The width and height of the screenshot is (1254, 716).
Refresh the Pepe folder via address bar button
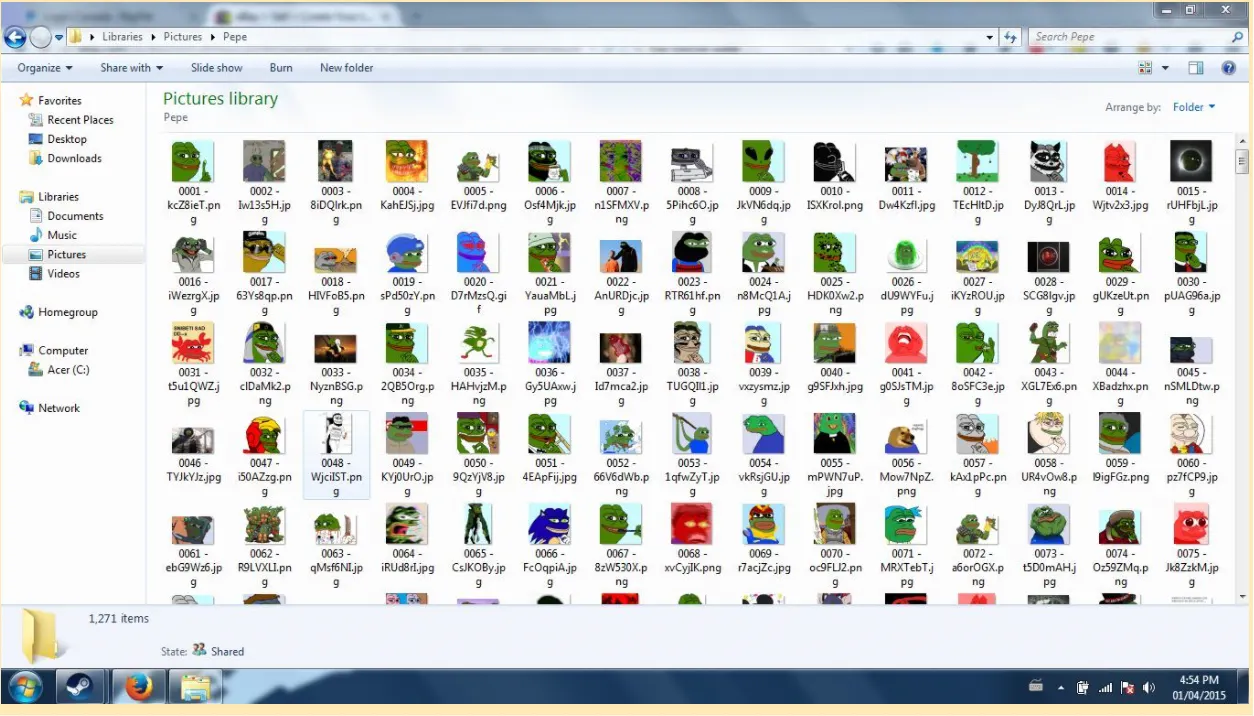(1010, 37)
